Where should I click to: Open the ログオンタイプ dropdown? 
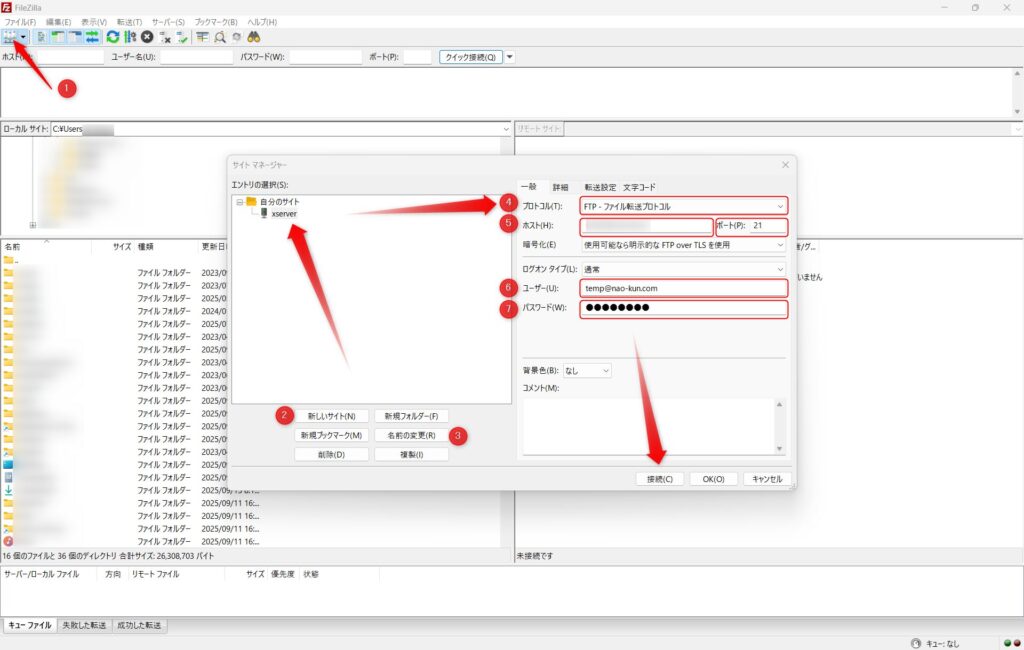(684, 269)
